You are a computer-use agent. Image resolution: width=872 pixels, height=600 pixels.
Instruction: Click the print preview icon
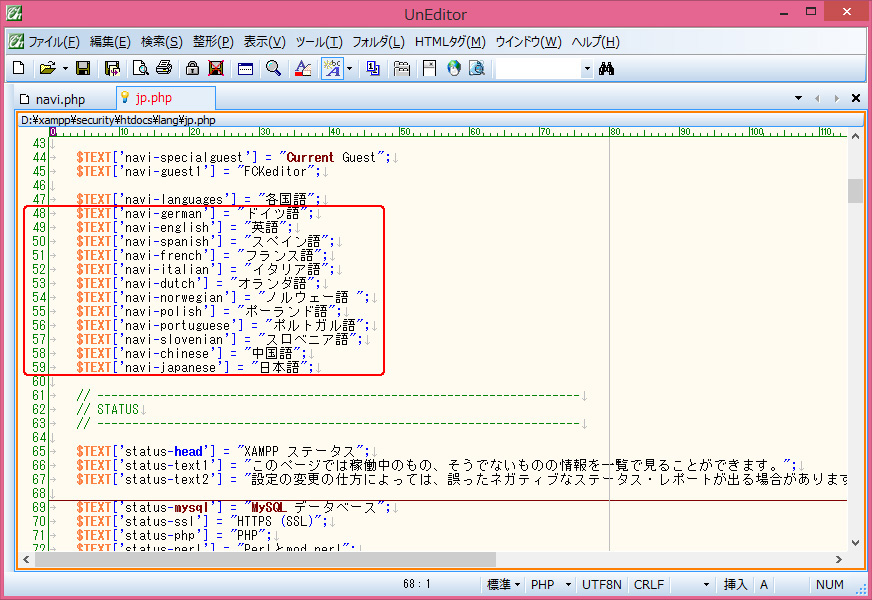pos(140,68)
